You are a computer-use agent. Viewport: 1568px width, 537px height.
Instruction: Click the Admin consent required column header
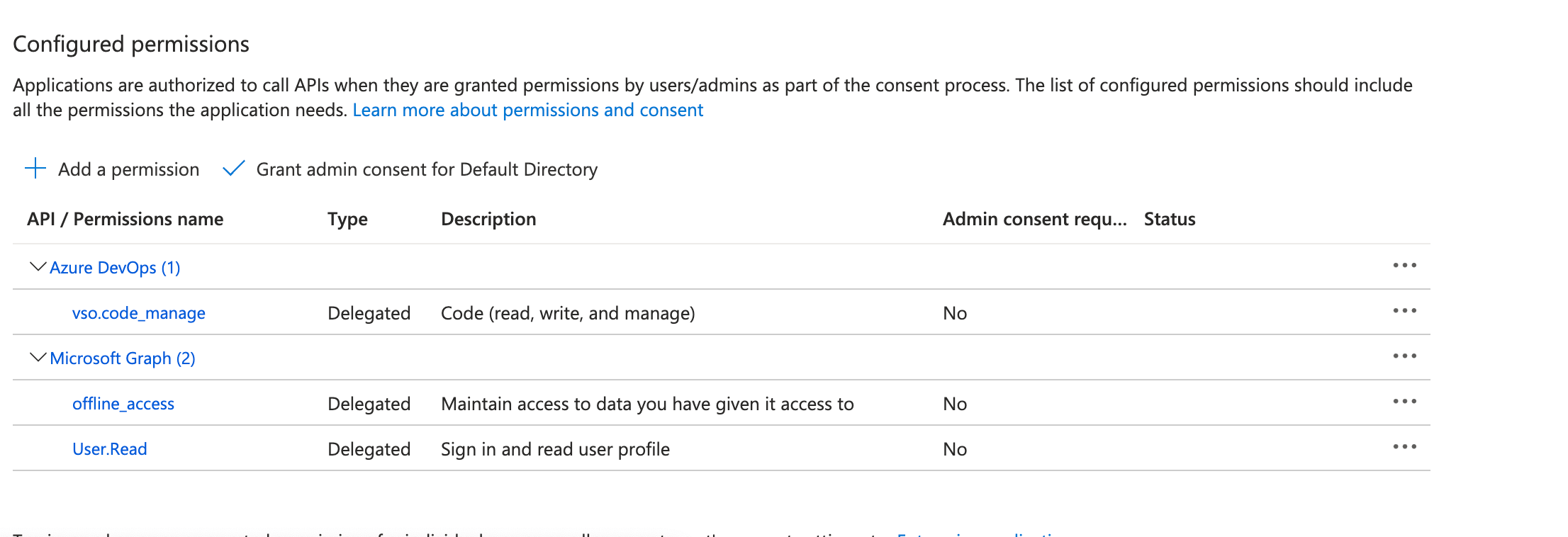pos(1034,219)
